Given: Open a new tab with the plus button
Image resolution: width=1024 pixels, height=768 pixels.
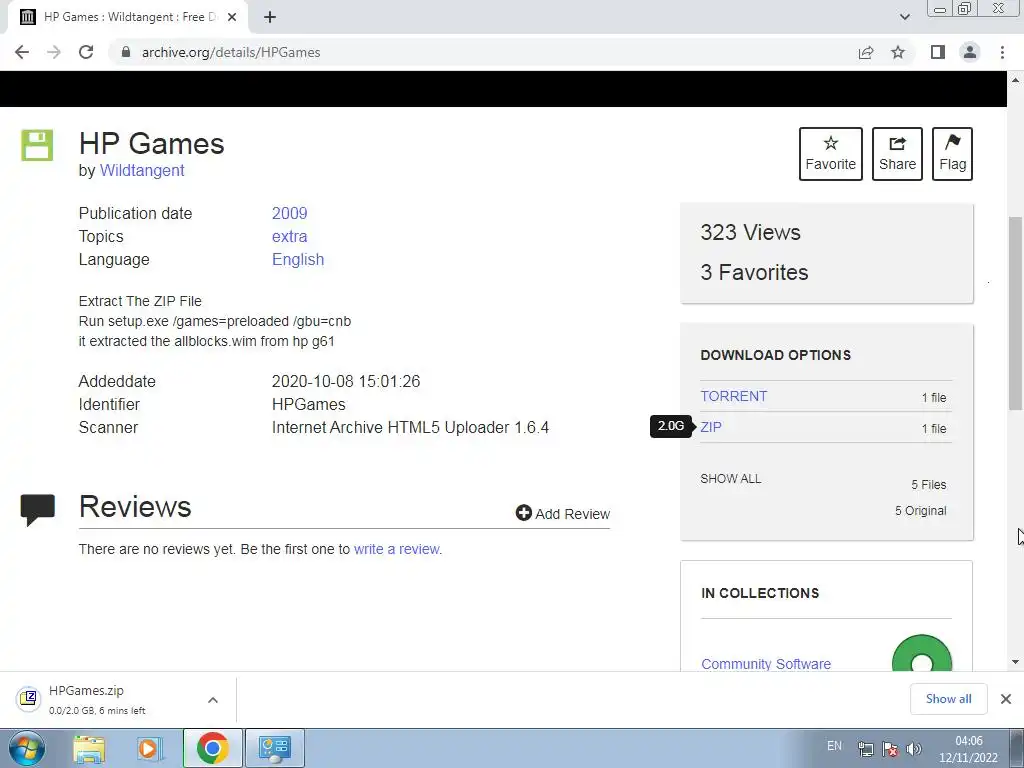Looking at the screenshot, I should point(270,17).
